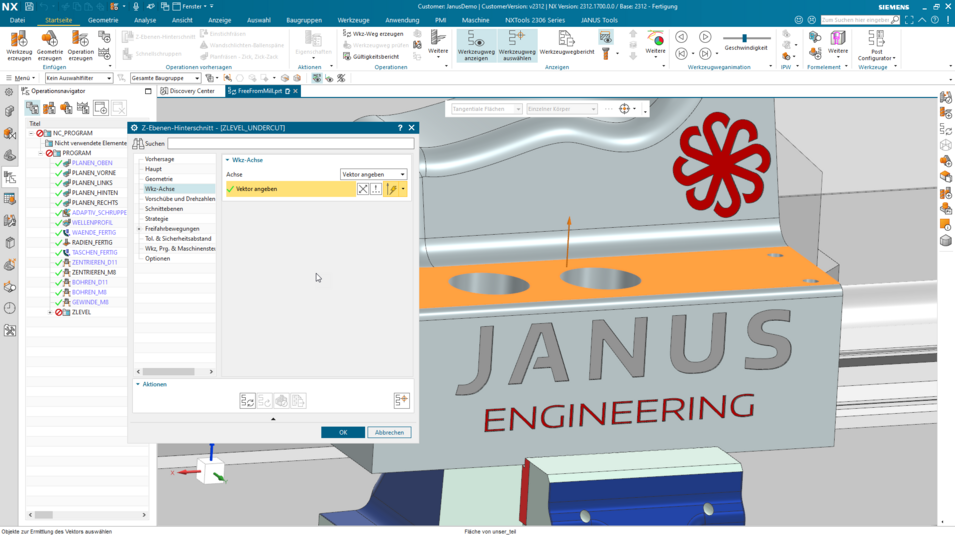
Task: Click Wkz-Weg erzeugen icon
Action: (347, 33)
